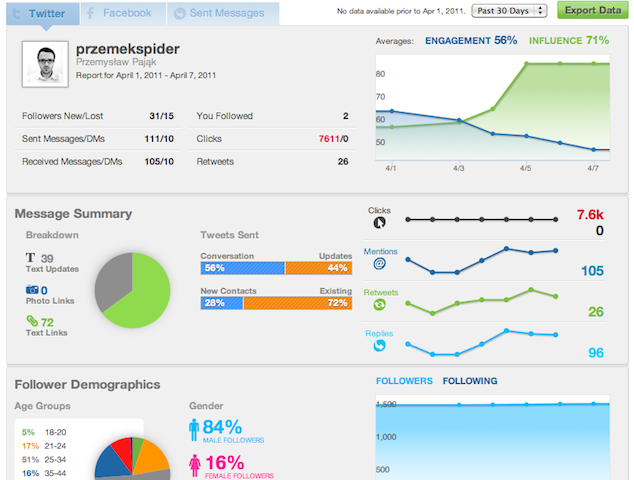Click the 5% 18-20 age group row

click(44, 432)
